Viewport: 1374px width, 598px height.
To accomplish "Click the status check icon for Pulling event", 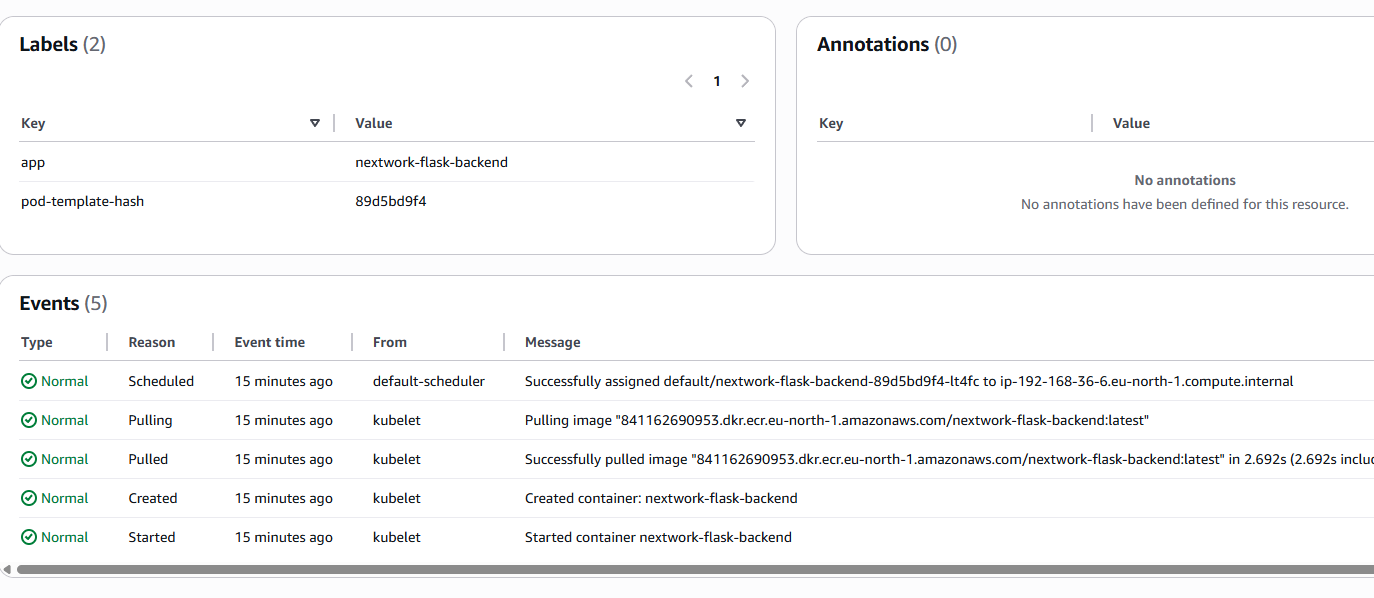I will [x=29, y=420].
